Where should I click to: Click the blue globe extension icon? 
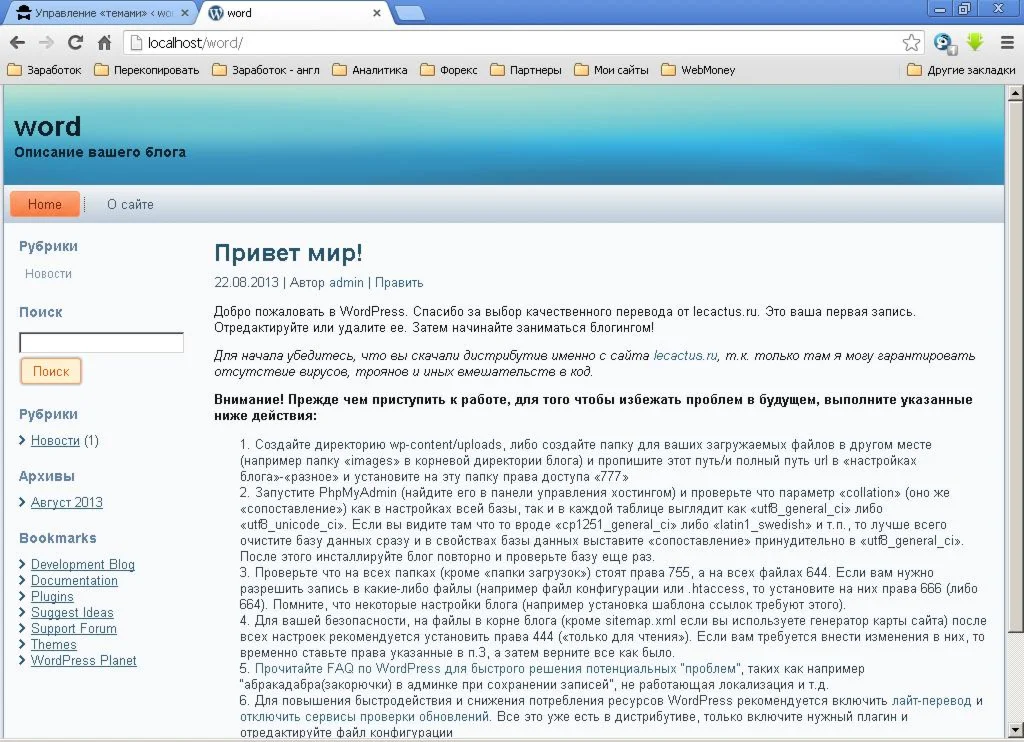tap(943, 43)
